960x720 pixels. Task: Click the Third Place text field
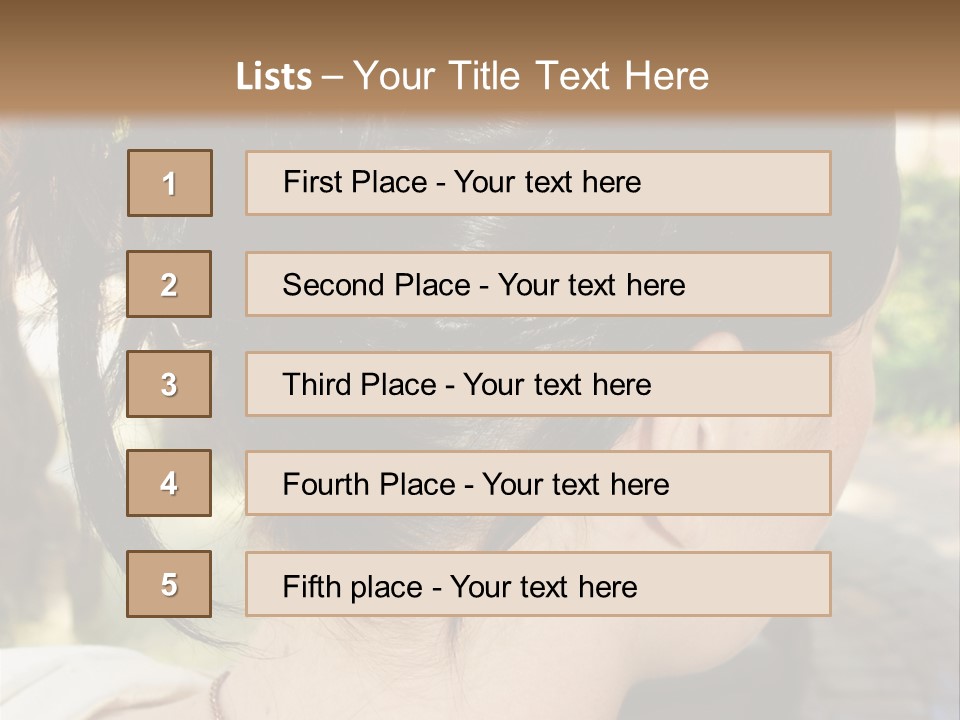(x=538, y=384)
